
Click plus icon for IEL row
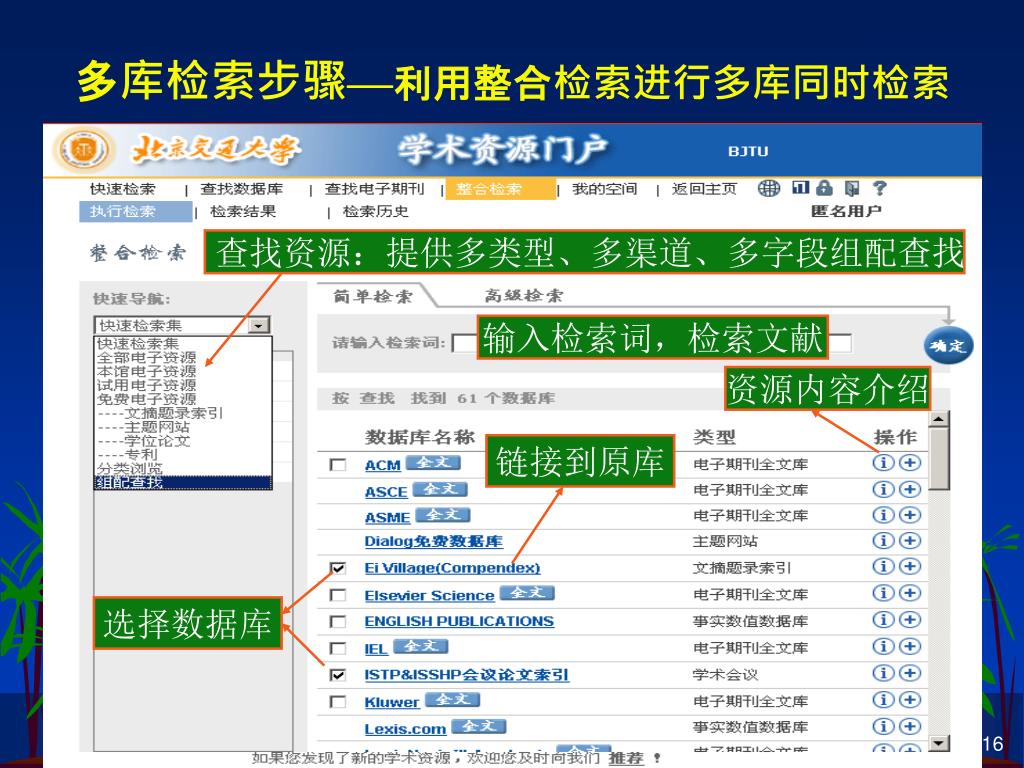(x=910, y=646)
